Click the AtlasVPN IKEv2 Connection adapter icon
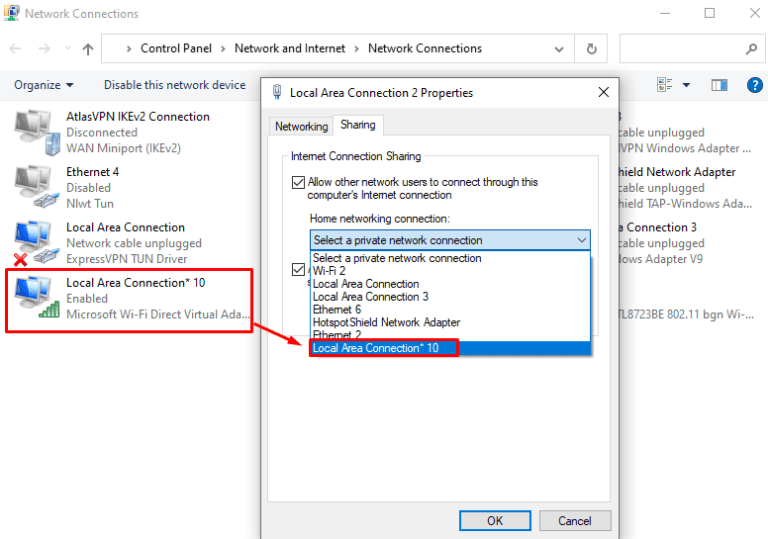The width and height of the screenshot is (768, 539). (36, 130)
